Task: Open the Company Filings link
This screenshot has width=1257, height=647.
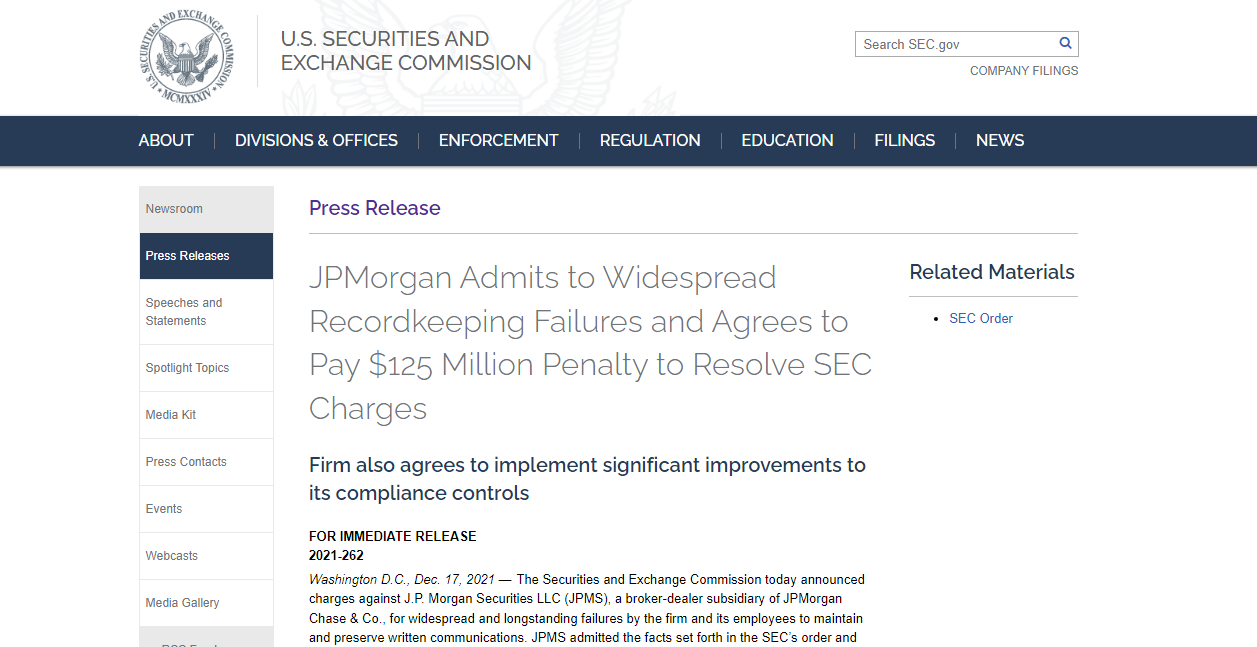Action: (1024, 71)
